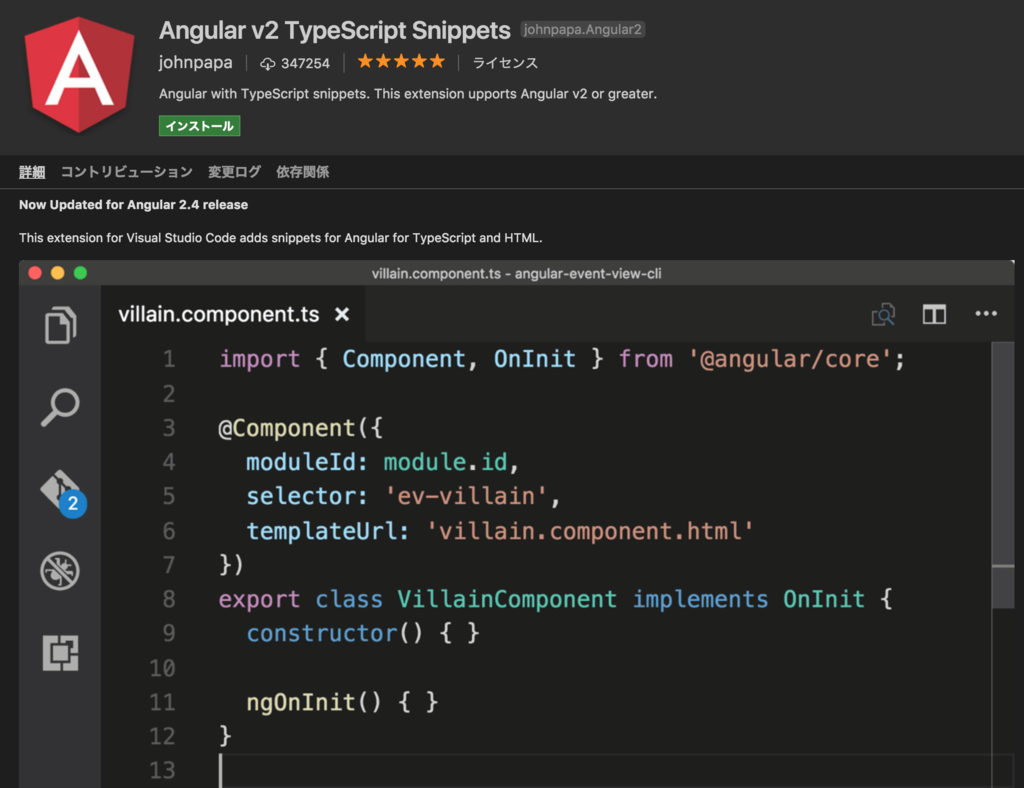The width and height of the screenshot is (1024, 788).
Task: Open the Extensions icon in sidebar
Action: pos(61,652)
